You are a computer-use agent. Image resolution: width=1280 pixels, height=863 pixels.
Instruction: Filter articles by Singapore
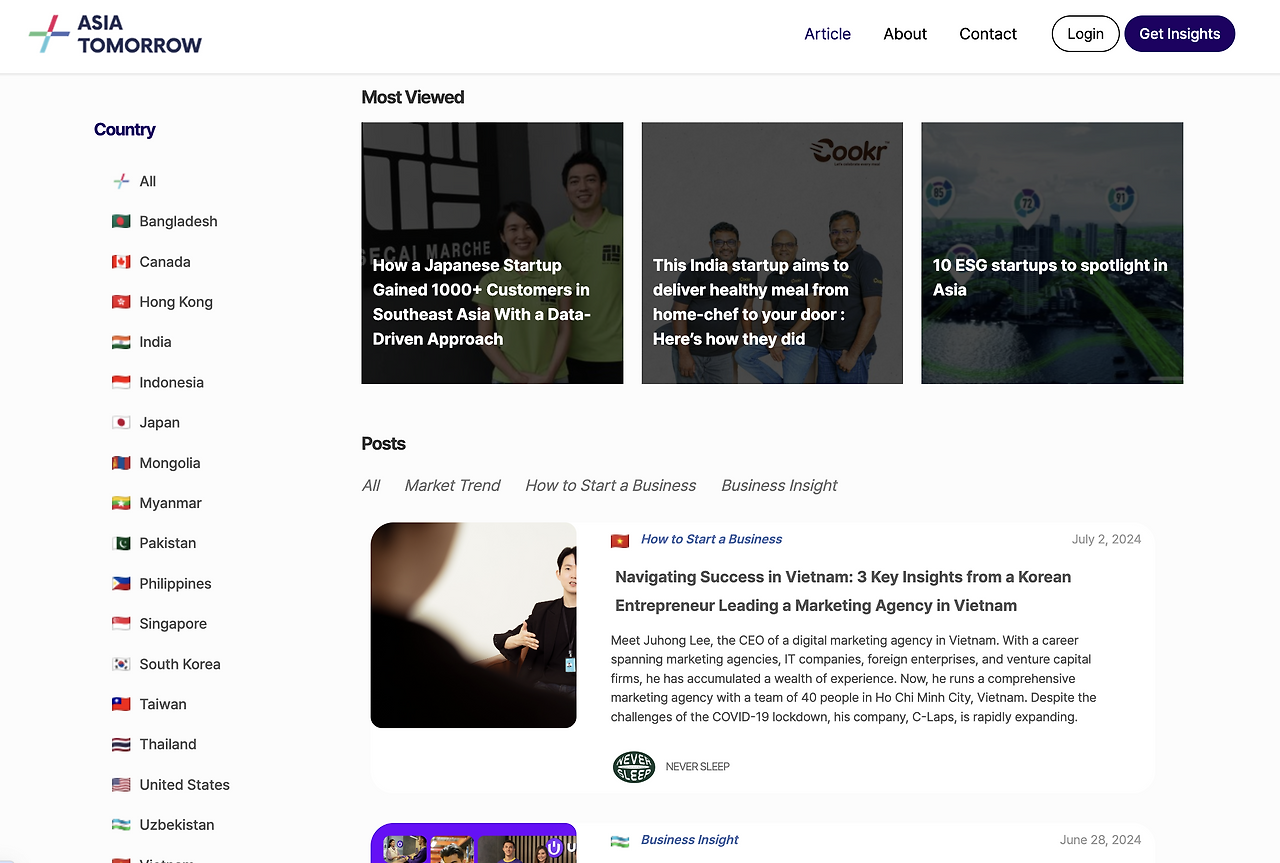[173, 624]
